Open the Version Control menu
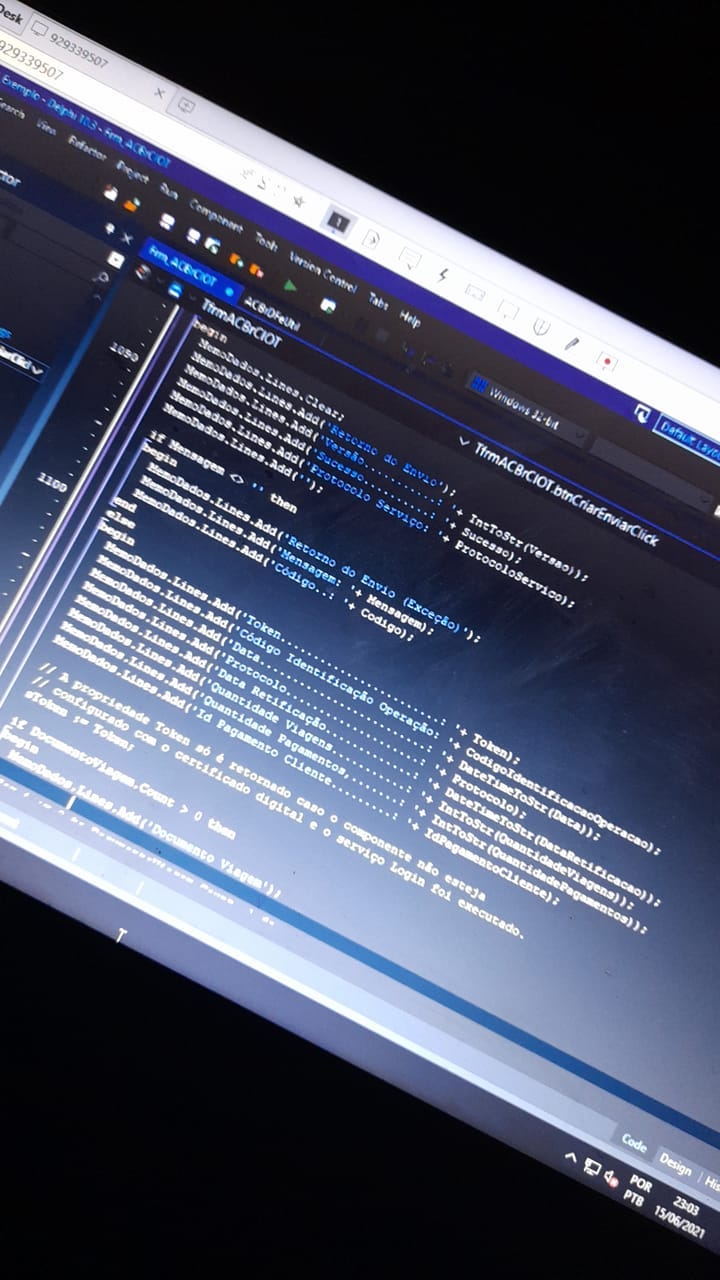The image size is (720, 1280). coord(322,271)
